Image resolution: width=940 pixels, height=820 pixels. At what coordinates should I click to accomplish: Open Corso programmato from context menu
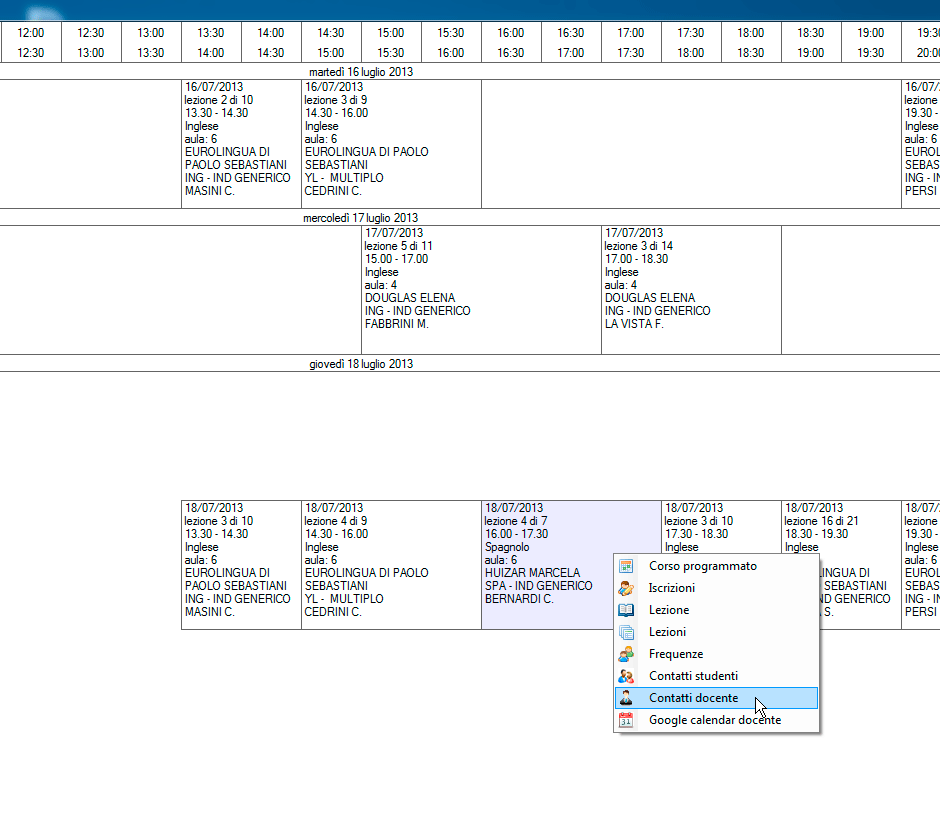716,566
